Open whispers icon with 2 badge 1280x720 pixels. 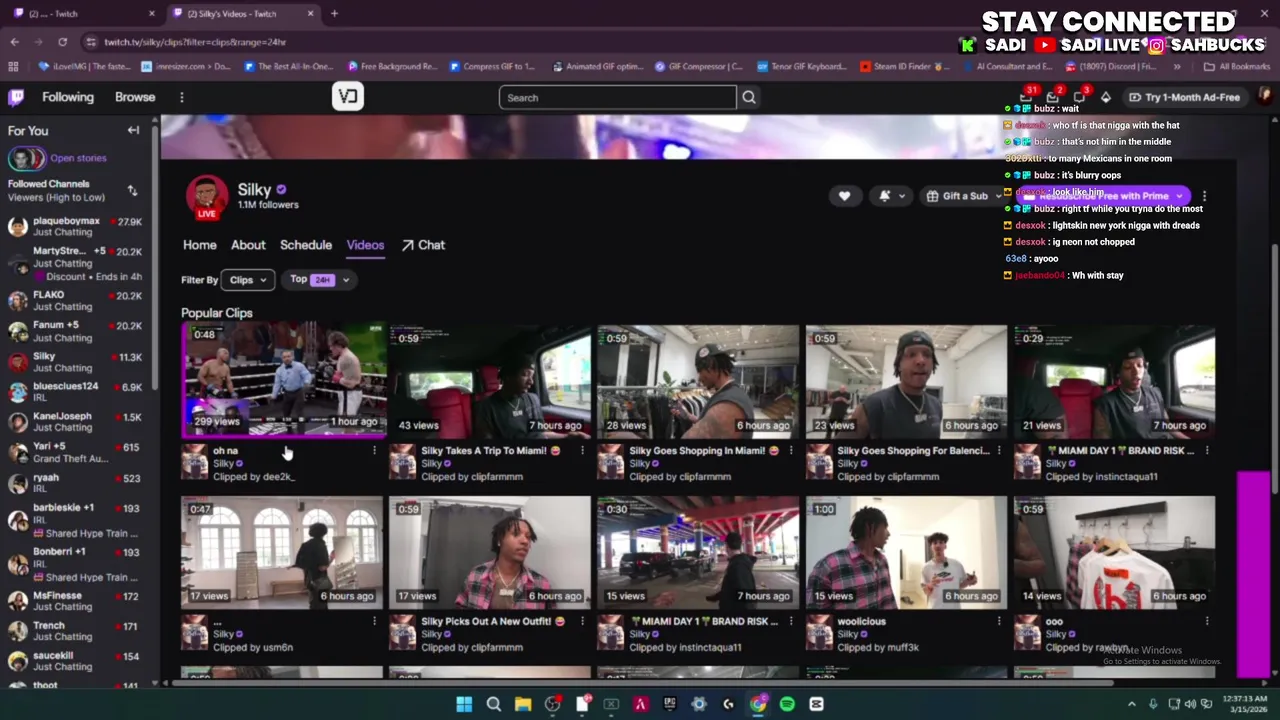[1053, 97]
